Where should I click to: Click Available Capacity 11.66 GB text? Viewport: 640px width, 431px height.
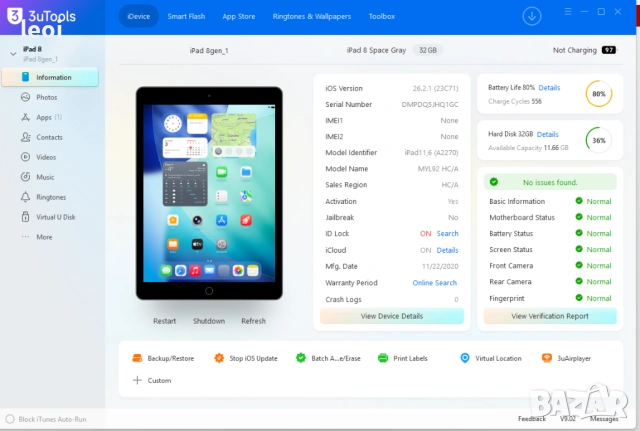[x=528, y=148]
